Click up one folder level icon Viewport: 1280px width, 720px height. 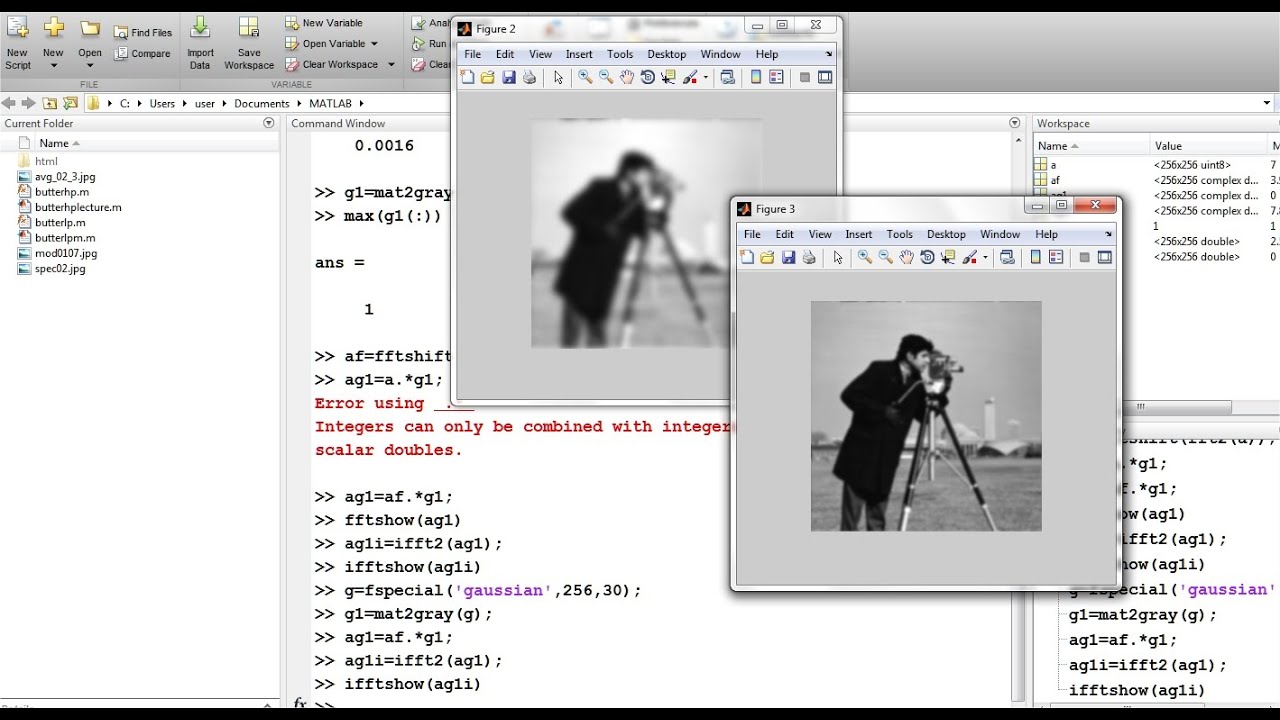point(50,103)
